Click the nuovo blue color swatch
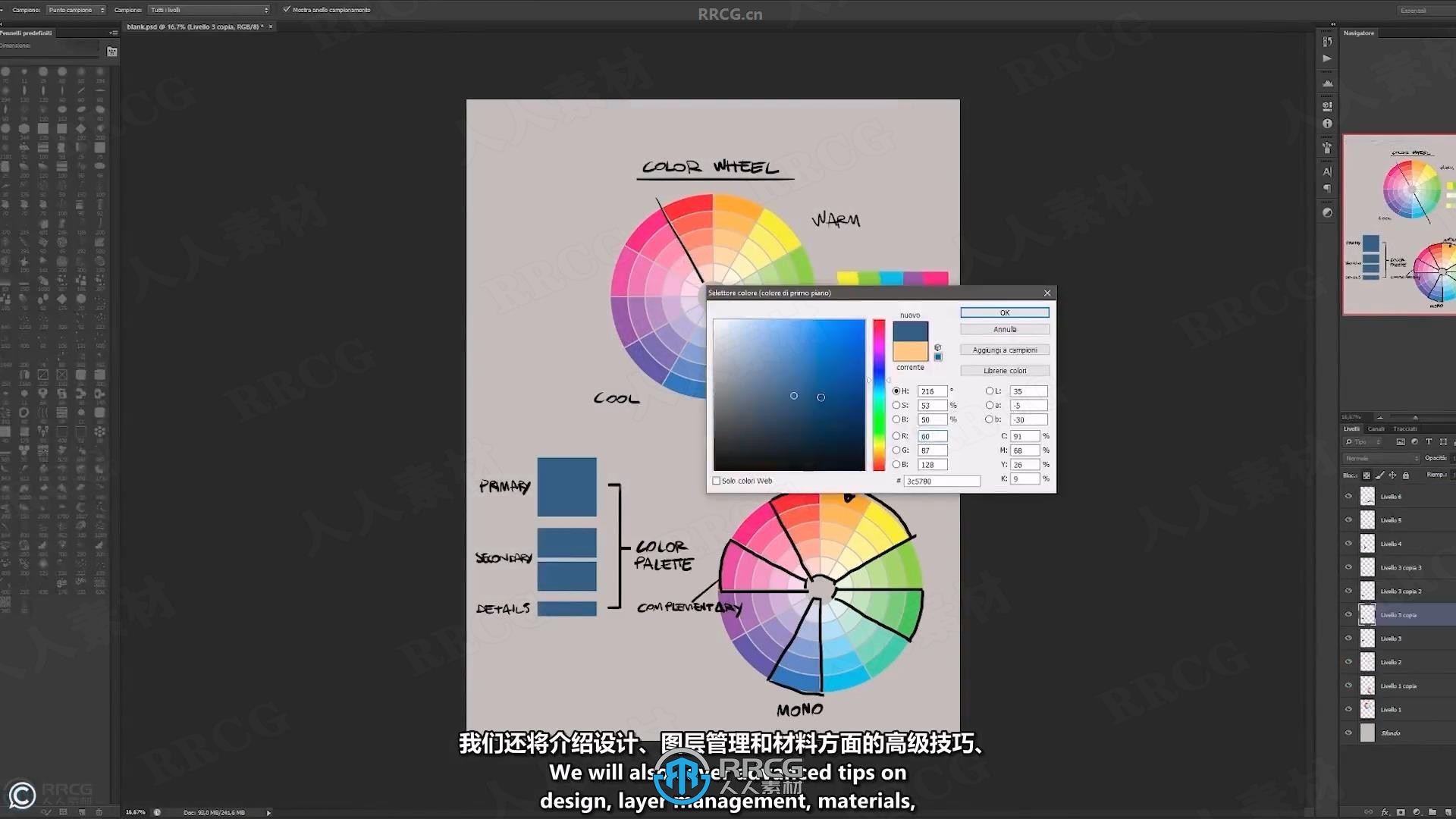 click(910, 331)
